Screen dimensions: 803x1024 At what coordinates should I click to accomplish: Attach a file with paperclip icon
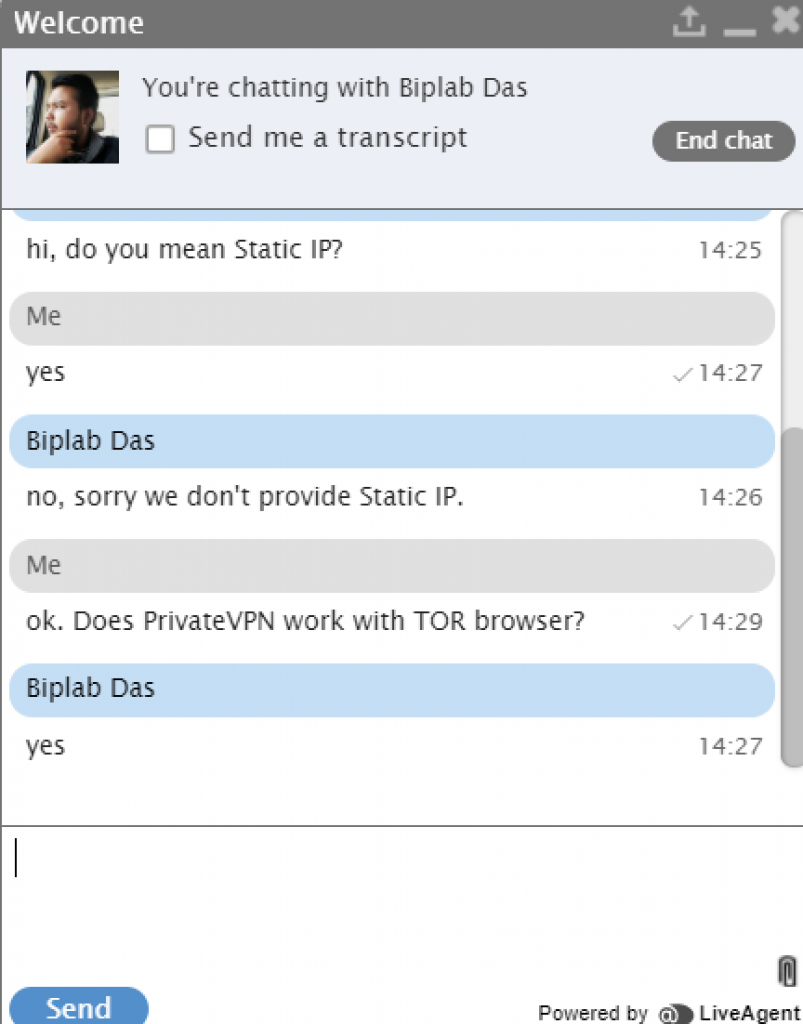[x=787, y=970]
